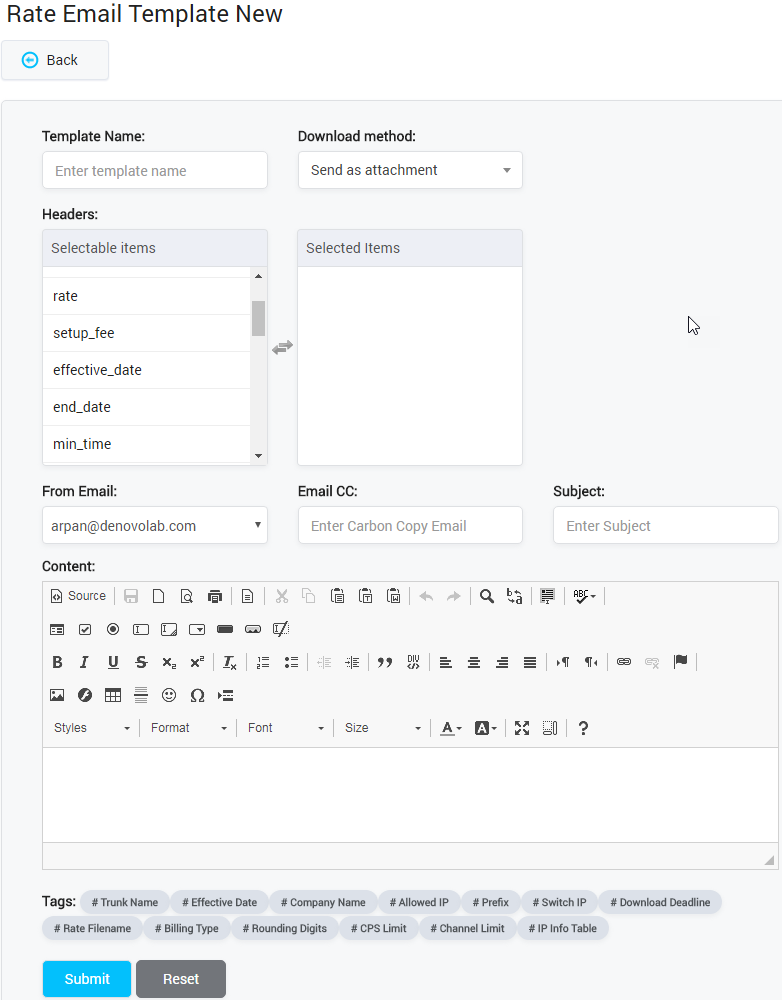Open the background color picker
Image resolution: width=782 pixels, height=1000 pixels.
(485, 728)
